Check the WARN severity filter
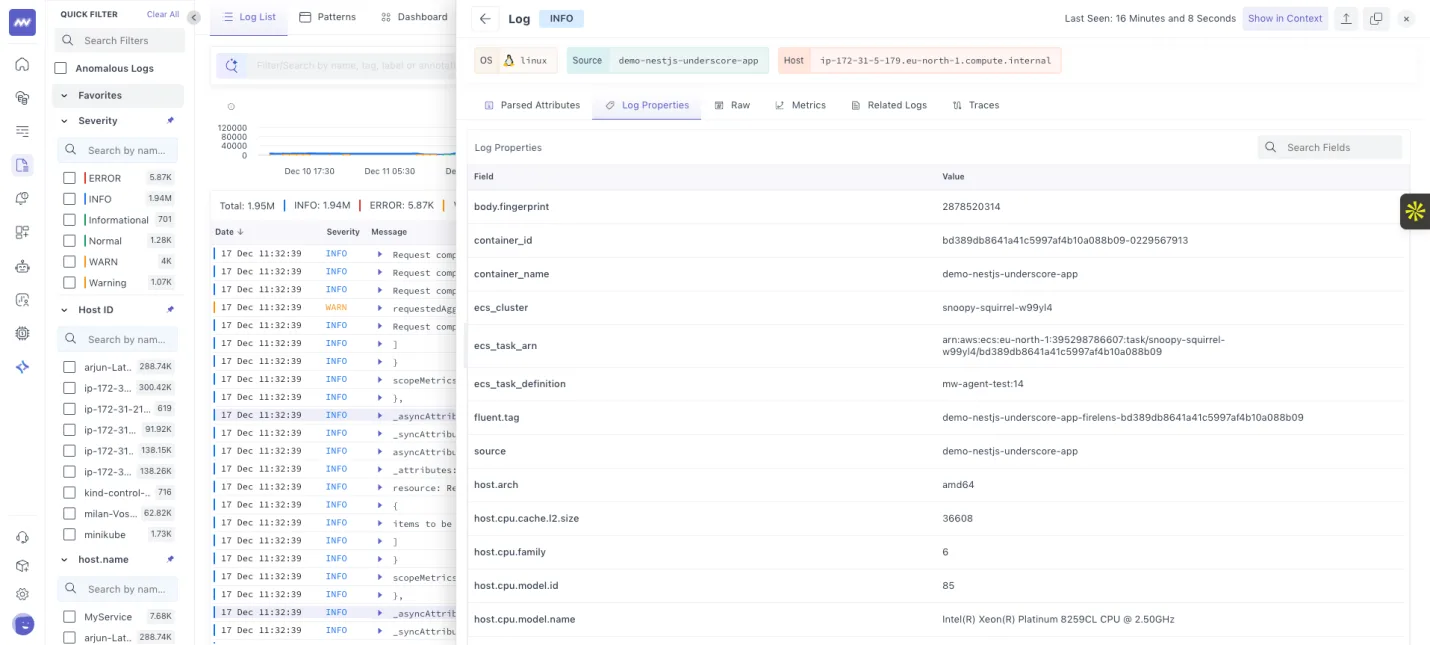 pos(69,262)
